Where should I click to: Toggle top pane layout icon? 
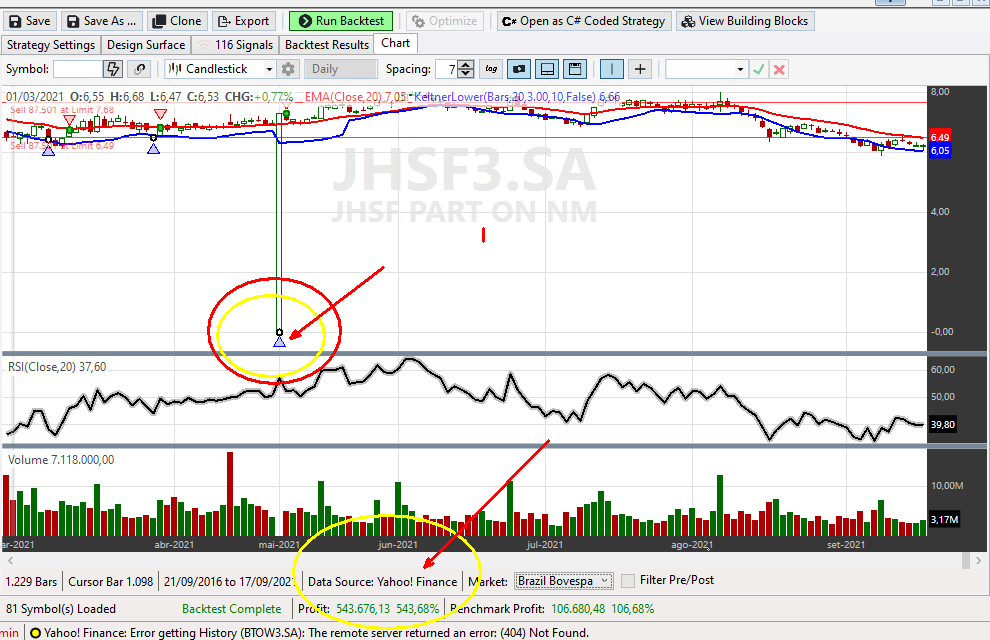575,69
